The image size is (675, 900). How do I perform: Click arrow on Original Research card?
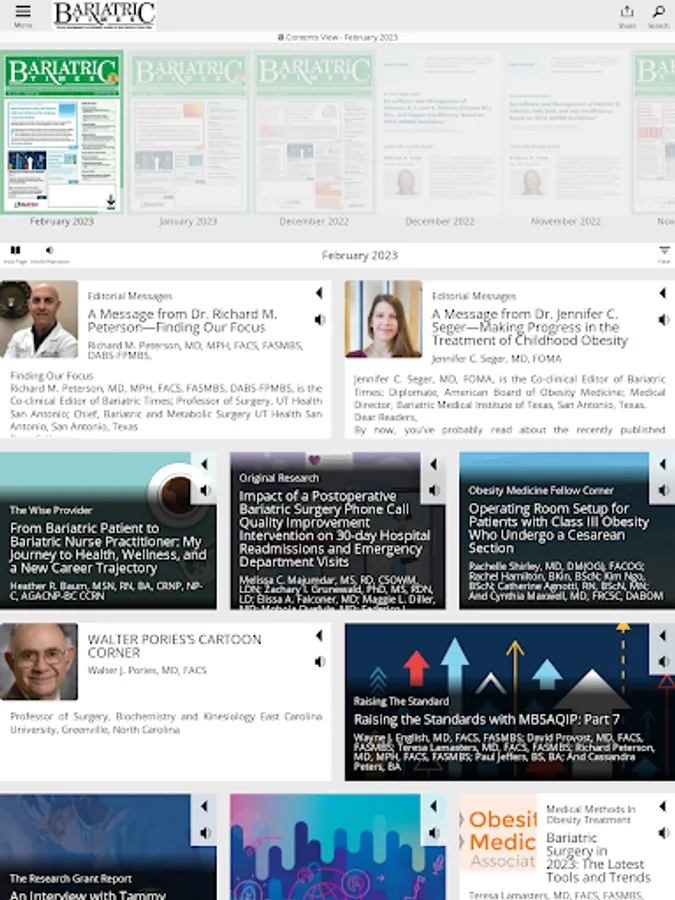tap(434, 464)
